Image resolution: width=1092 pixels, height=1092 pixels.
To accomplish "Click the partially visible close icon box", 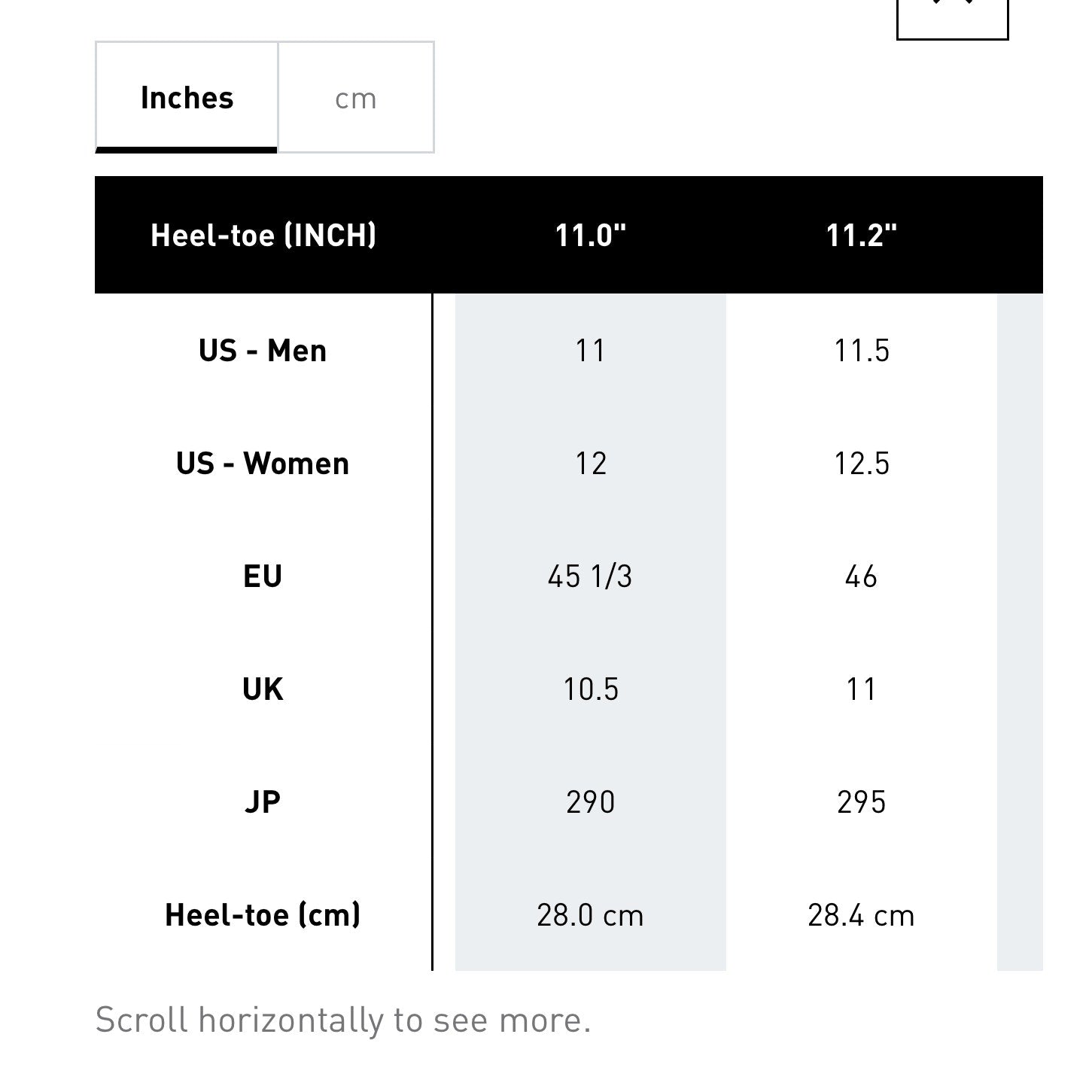I will (x=952, y=19).
